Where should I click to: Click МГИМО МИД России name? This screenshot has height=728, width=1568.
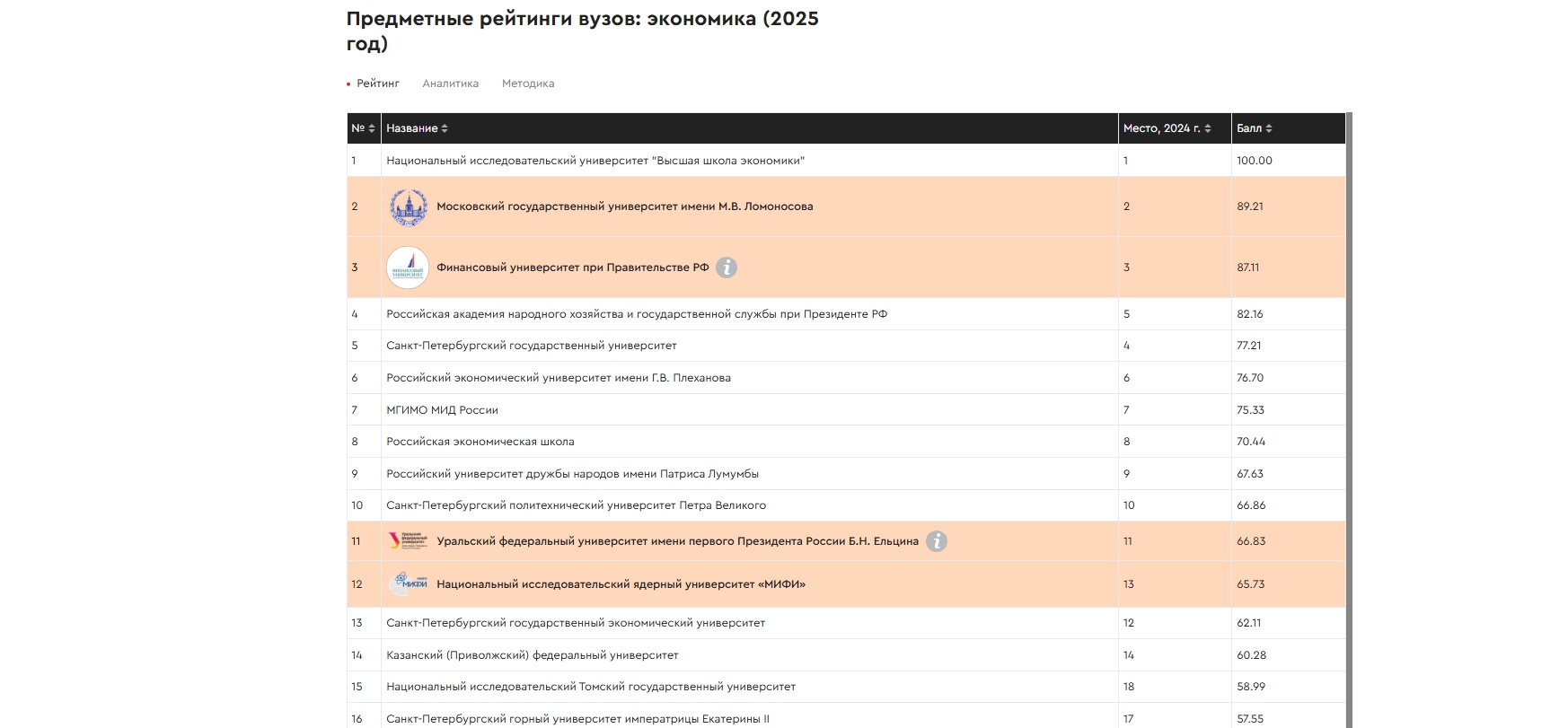click(442, 410)
